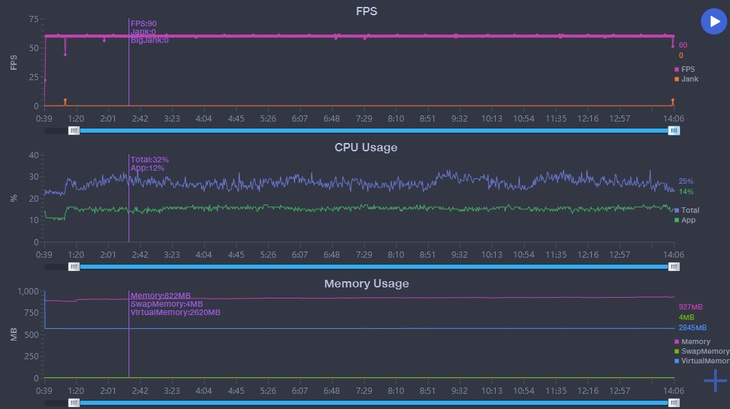Click Memory Usage left range handle
The width and height of the screenshot is (730, 409).
click(x=74, y=402)
